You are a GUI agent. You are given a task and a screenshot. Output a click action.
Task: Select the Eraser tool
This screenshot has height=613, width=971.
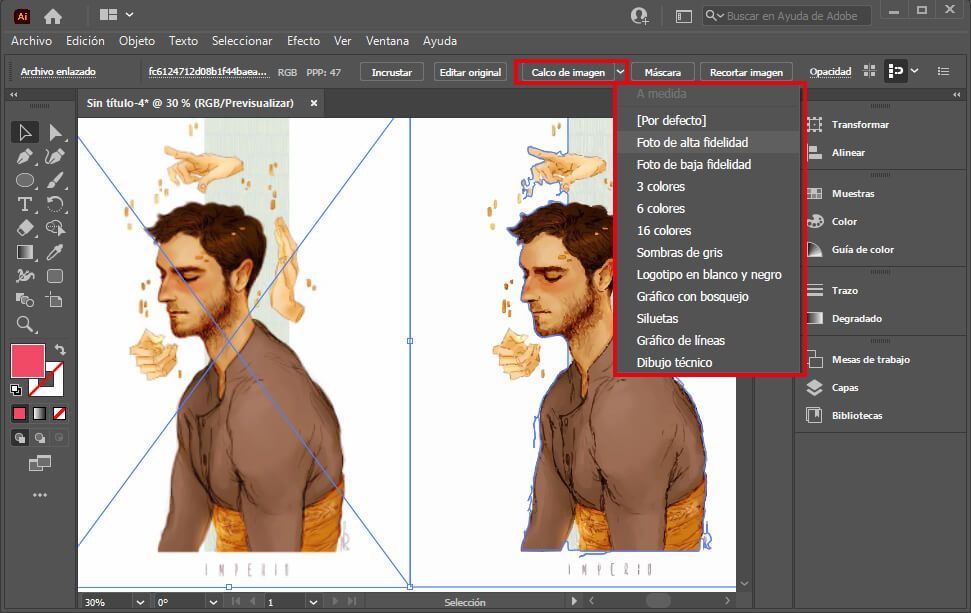(x=25, y=228)
